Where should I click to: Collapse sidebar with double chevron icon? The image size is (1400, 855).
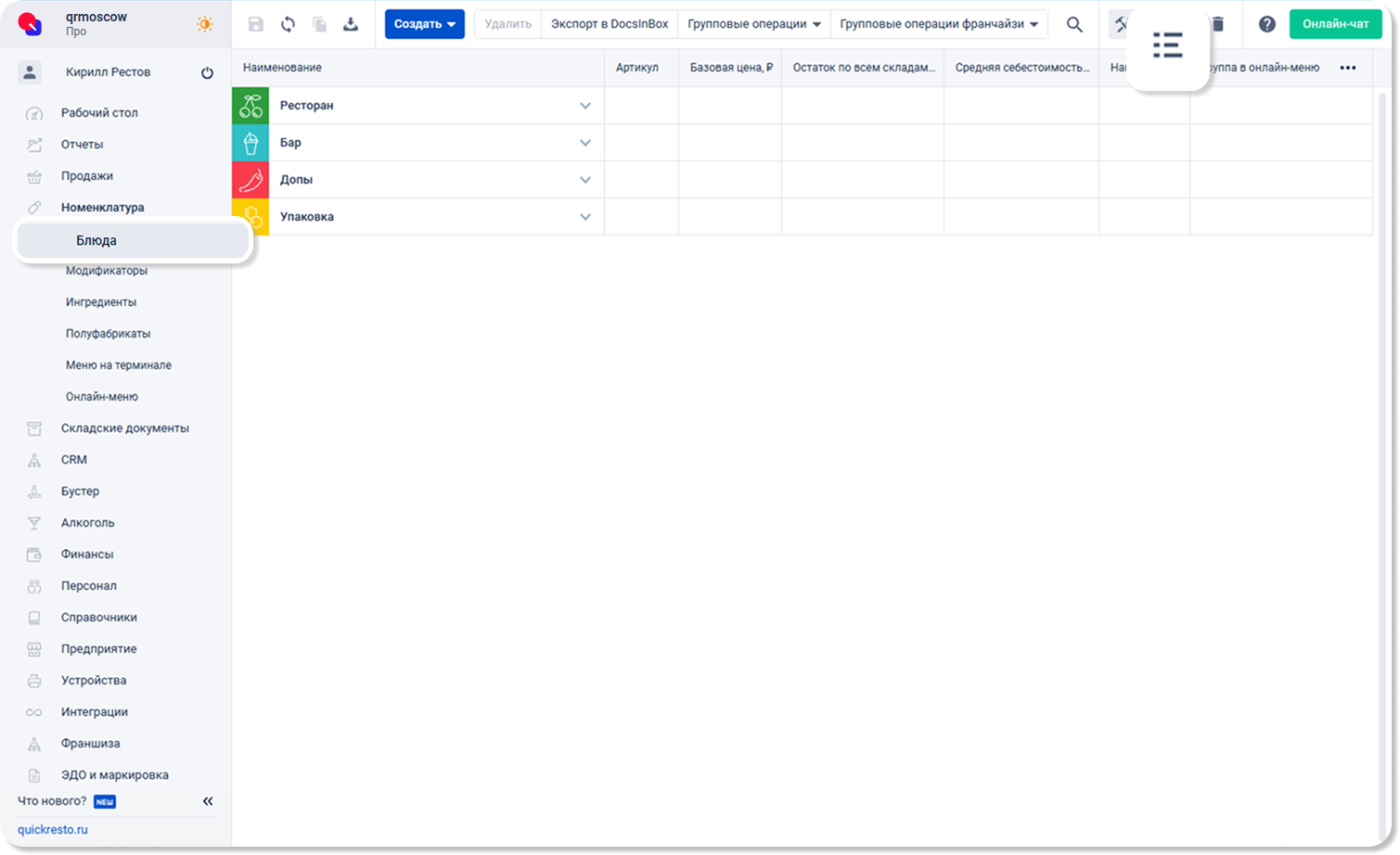(208, 801)
